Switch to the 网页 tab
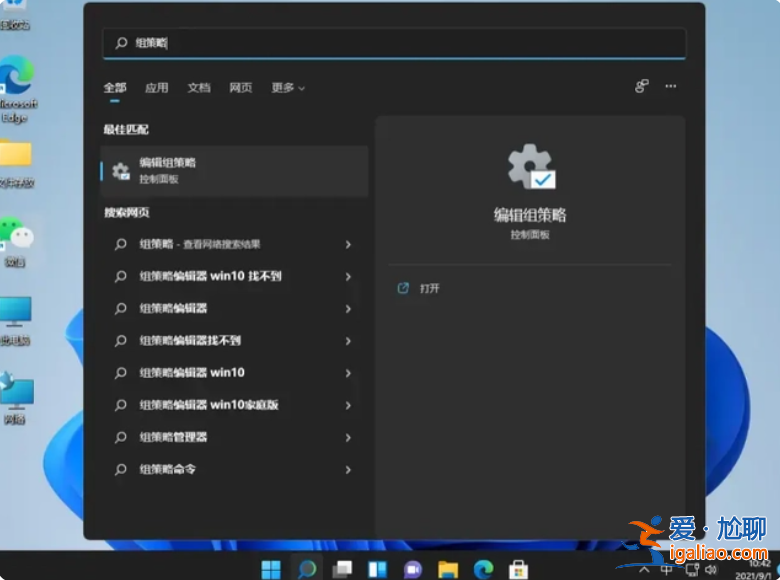The height and width of the screenshot is (580, 780). tap(241, 88)
